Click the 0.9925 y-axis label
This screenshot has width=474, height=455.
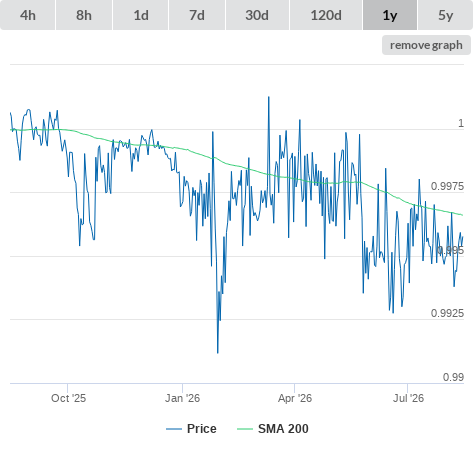(x=447, y=313)
